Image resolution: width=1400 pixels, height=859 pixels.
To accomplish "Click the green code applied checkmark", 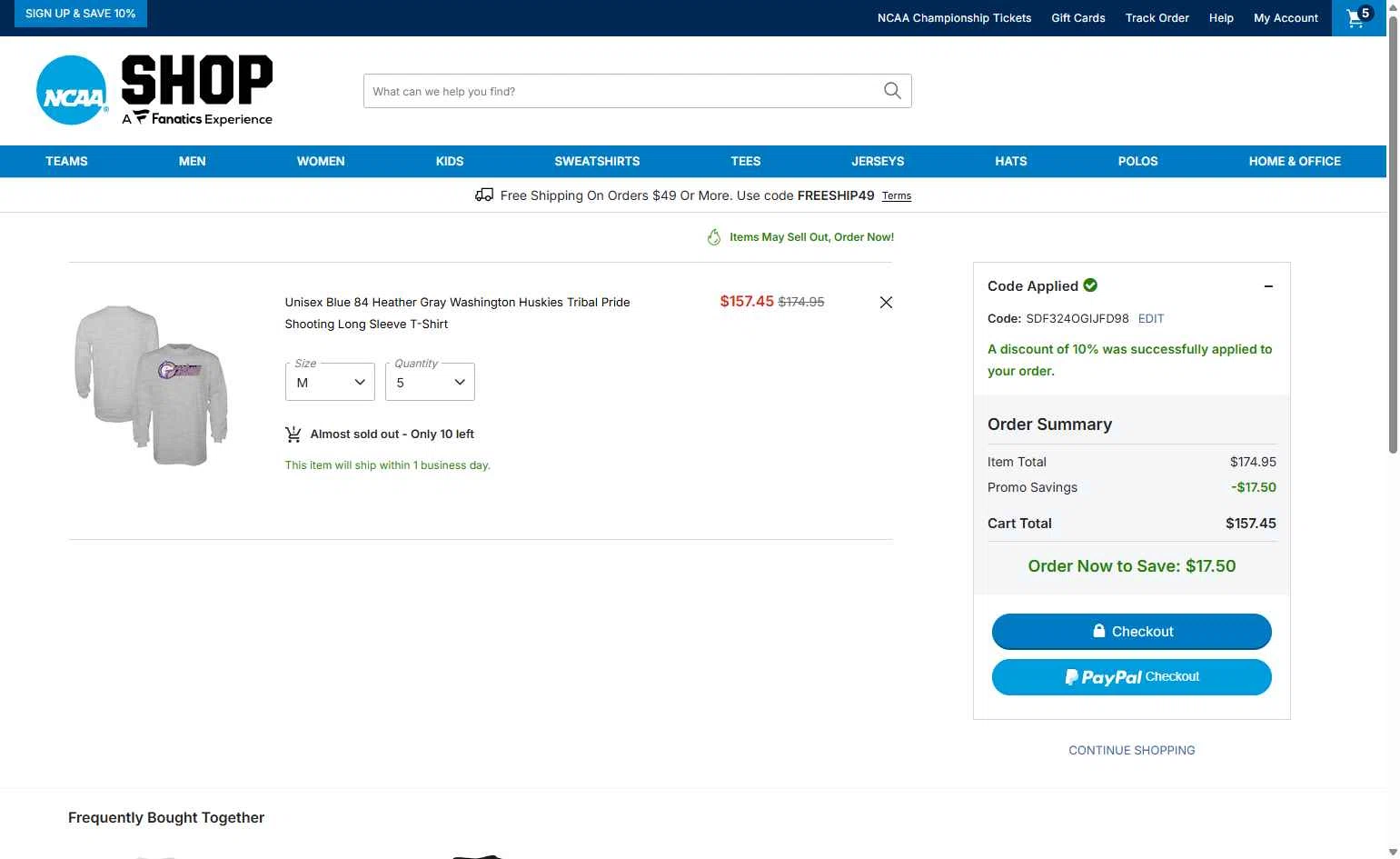I will 1091,285.
